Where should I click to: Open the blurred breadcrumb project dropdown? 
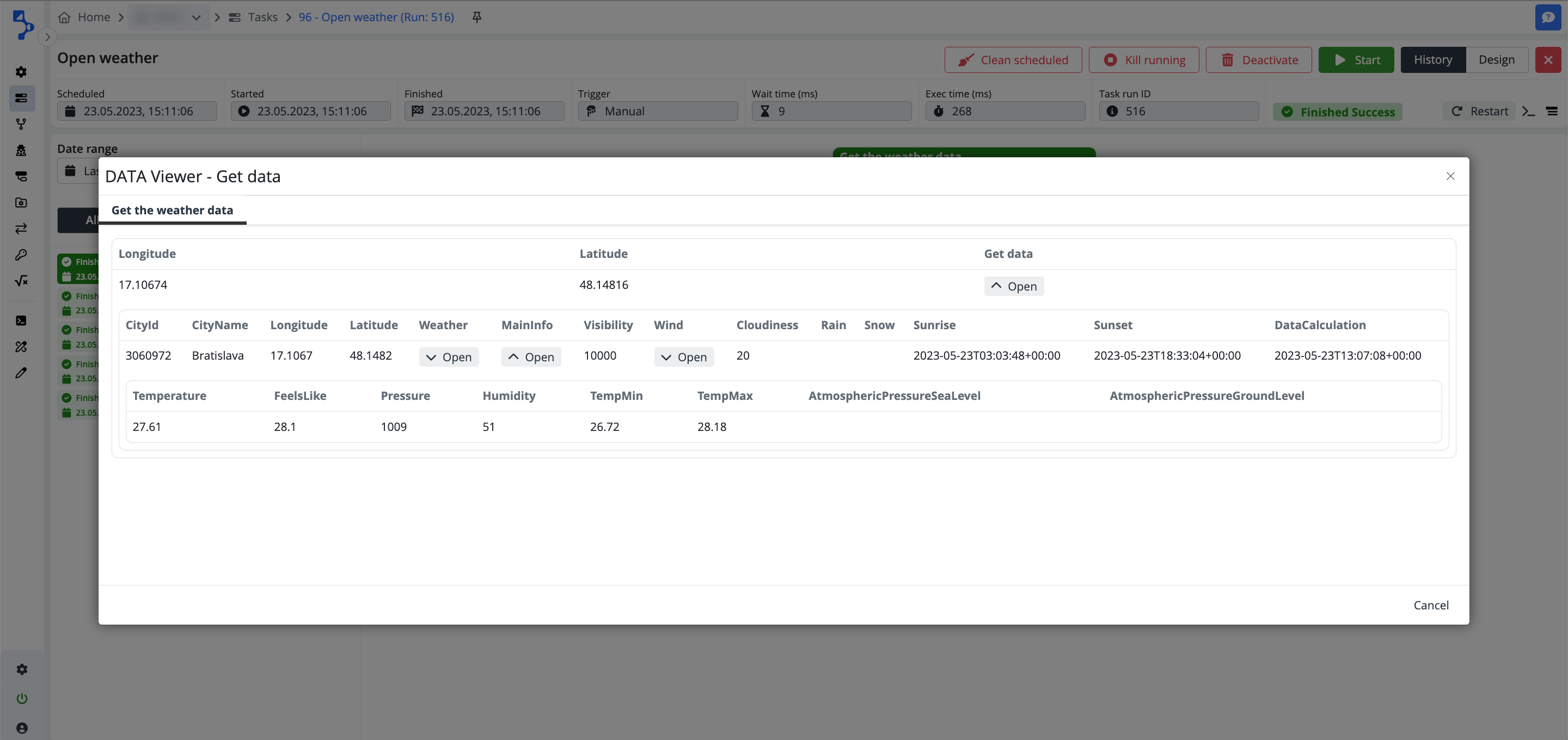[x=169, y=17]
